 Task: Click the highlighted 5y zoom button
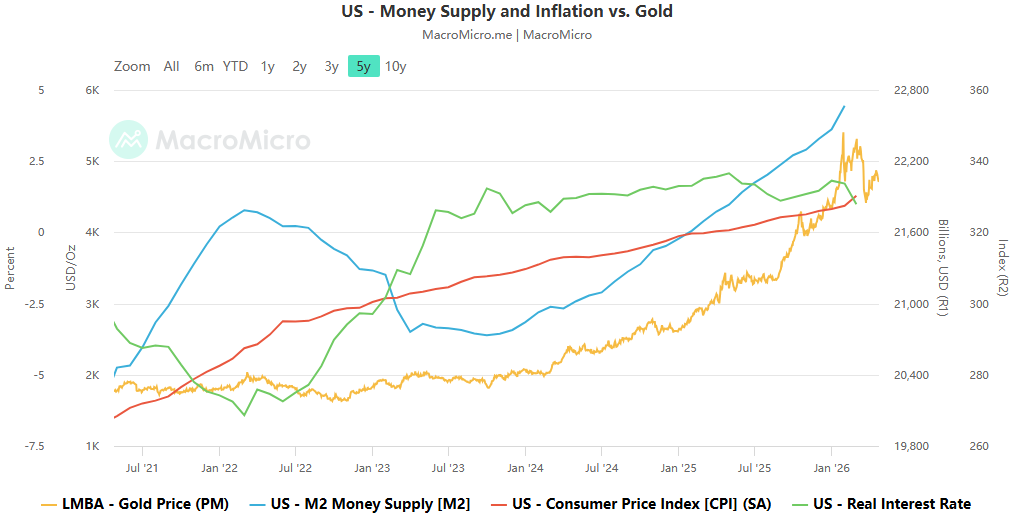coord(364,66)
